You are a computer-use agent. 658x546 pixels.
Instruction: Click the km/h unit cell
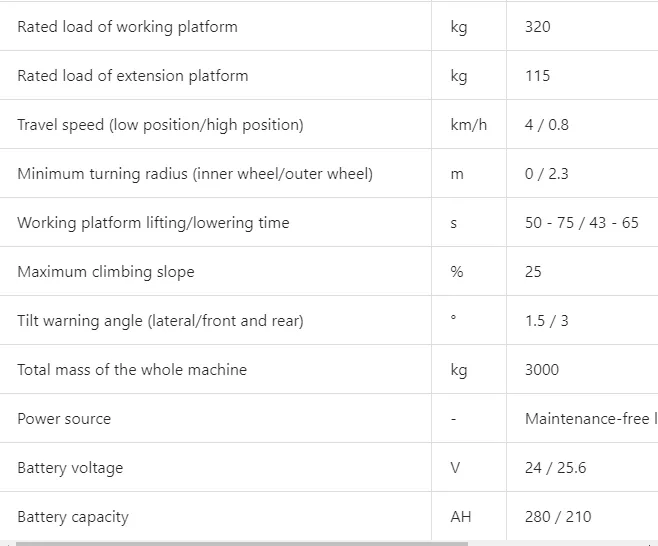click(x=468, y=125)
